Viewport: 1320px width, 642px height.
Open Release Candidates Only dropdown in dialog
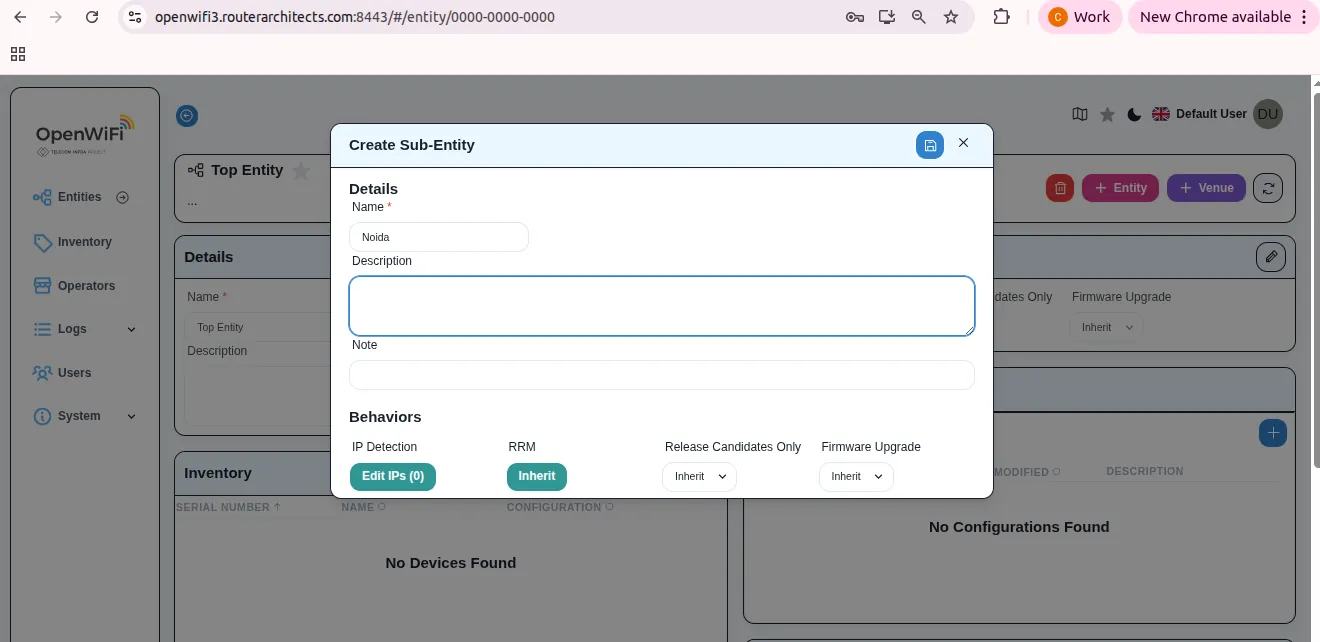coord(699,477)
